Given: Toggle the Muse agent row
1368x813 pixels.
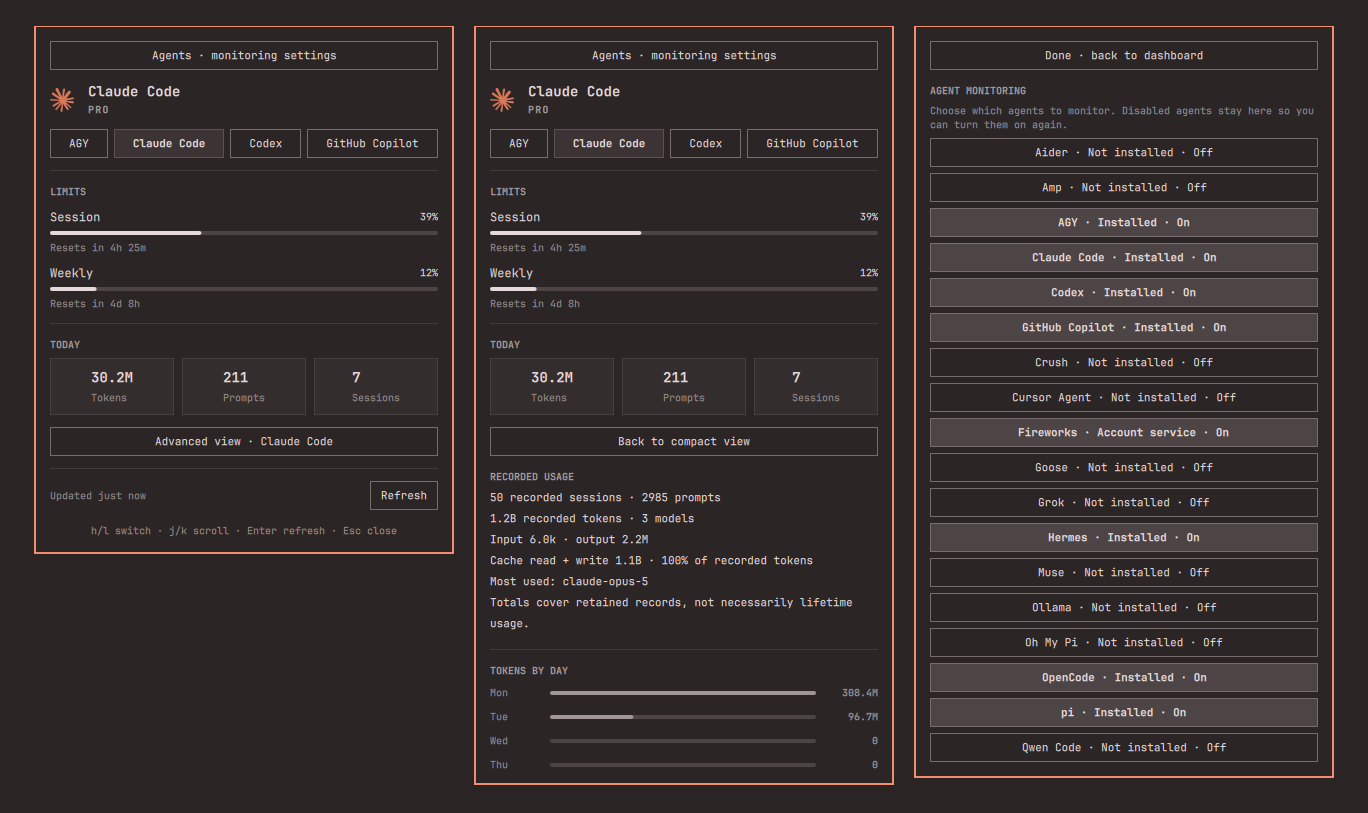Looking at the screenshot, I should tap(1124, 573).
